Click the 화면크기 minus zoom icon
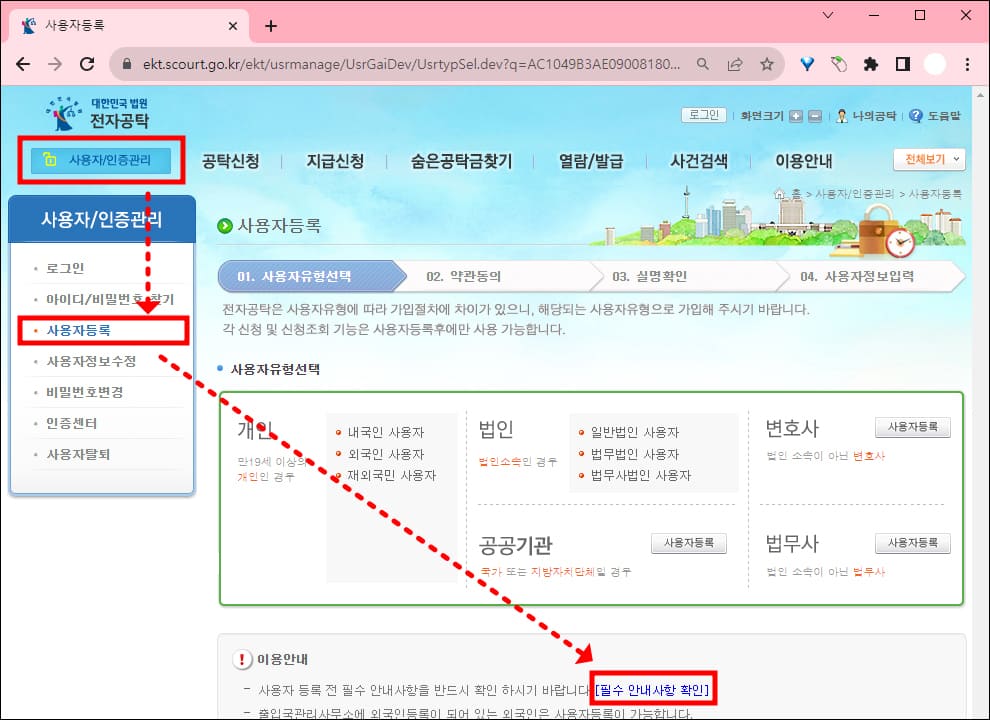 [x=813, y=114]
